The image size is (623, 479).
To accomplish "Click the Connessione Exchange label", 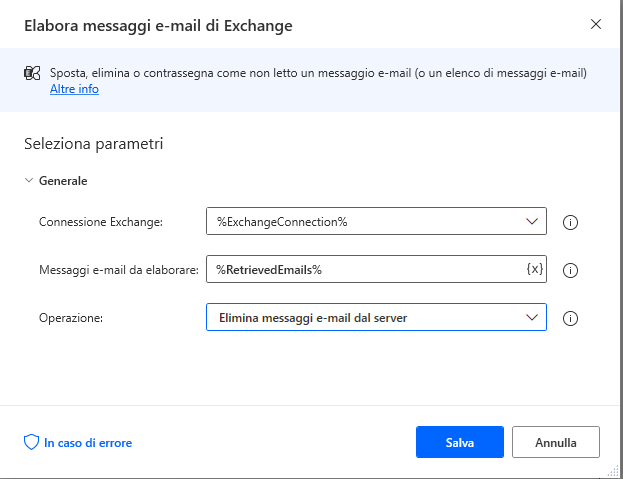I will click(101, 222).
